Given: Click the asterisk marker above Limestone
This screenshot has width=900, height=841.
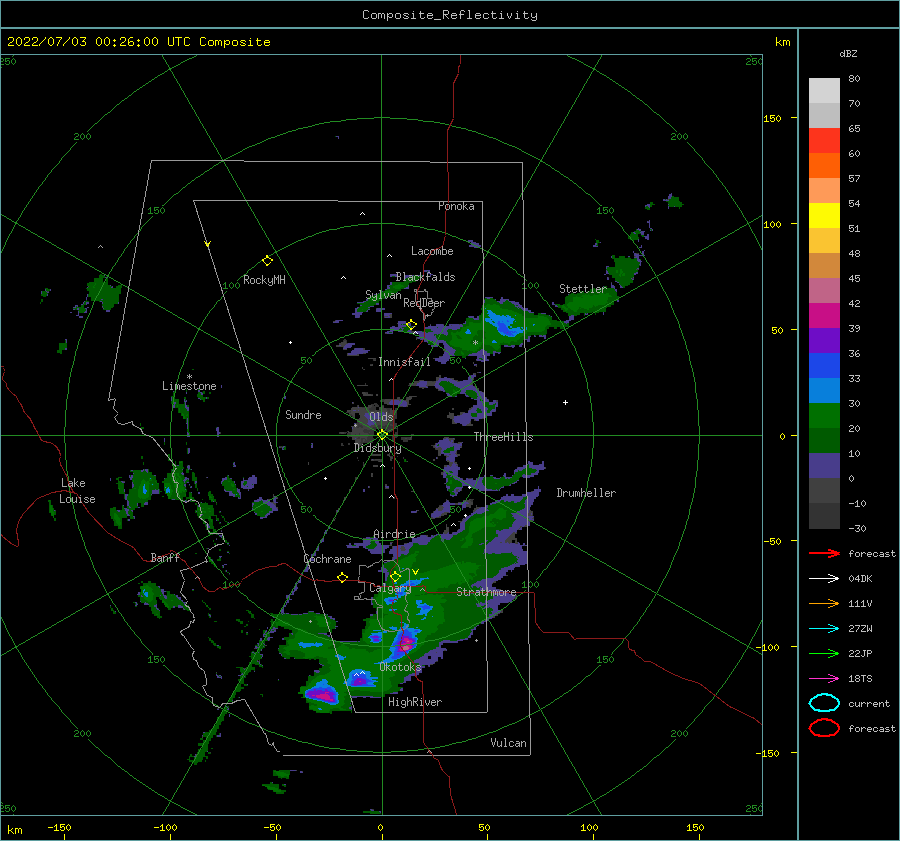Looking at the screenshot, I should pos(189,377).
